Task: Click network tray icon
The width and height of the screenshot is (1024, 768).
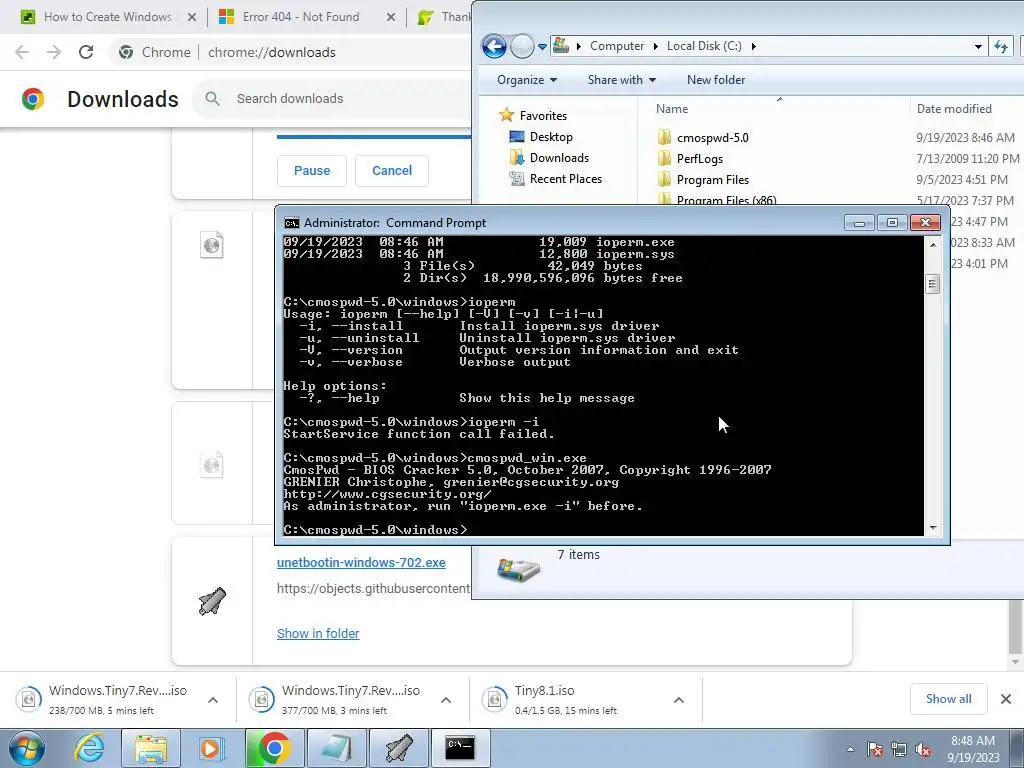Action: pos(899,750)
